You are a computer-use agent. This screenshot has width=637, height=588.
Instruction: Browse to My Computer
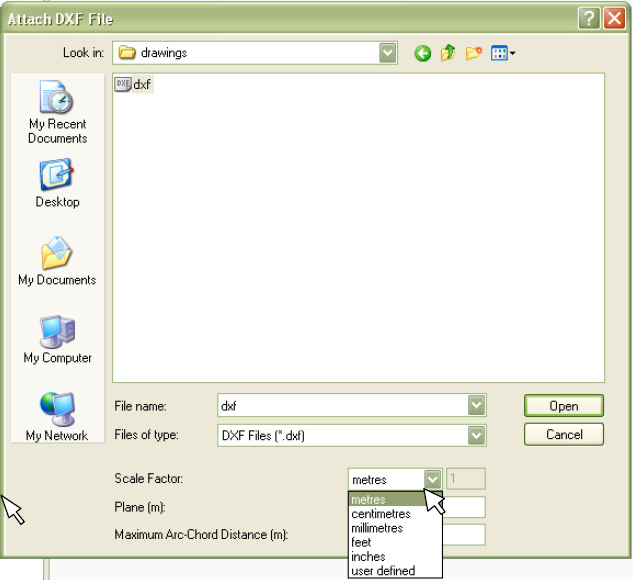(57, 340)
